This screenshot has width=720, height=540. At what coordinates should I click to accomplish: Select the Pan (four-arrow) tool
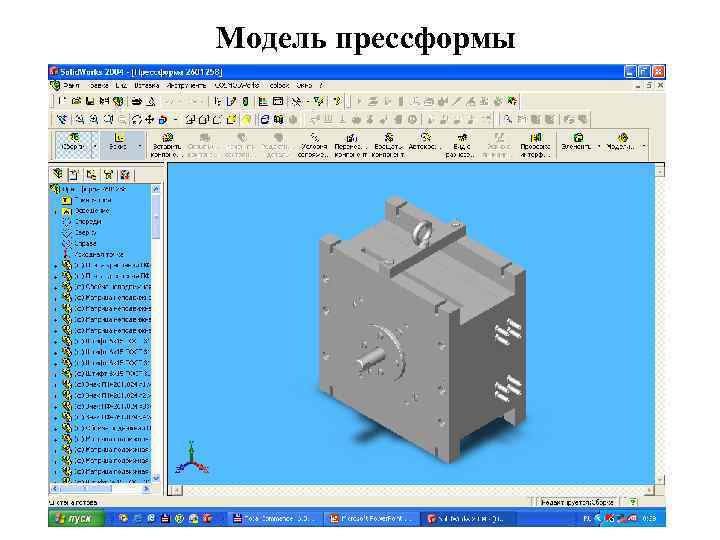[149, 120]
